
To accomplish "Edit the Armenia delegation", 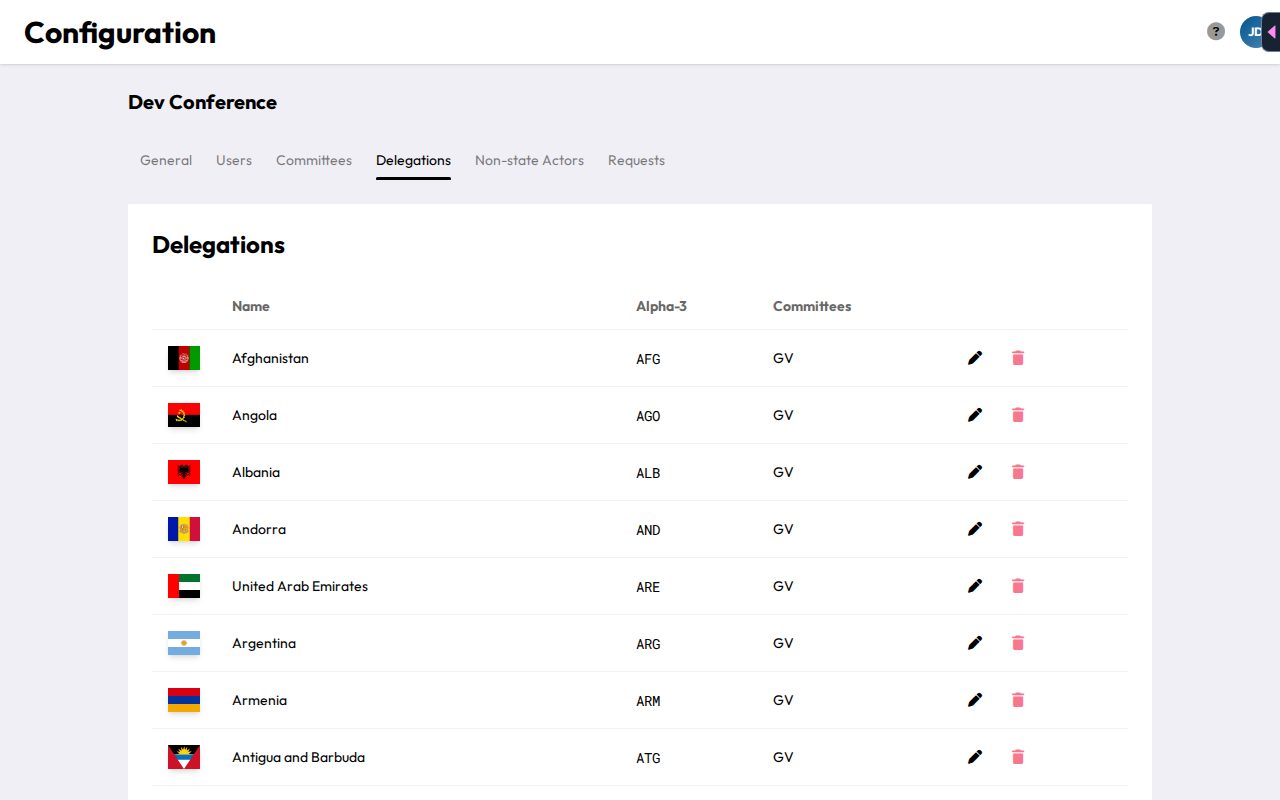I will [975, 700].
